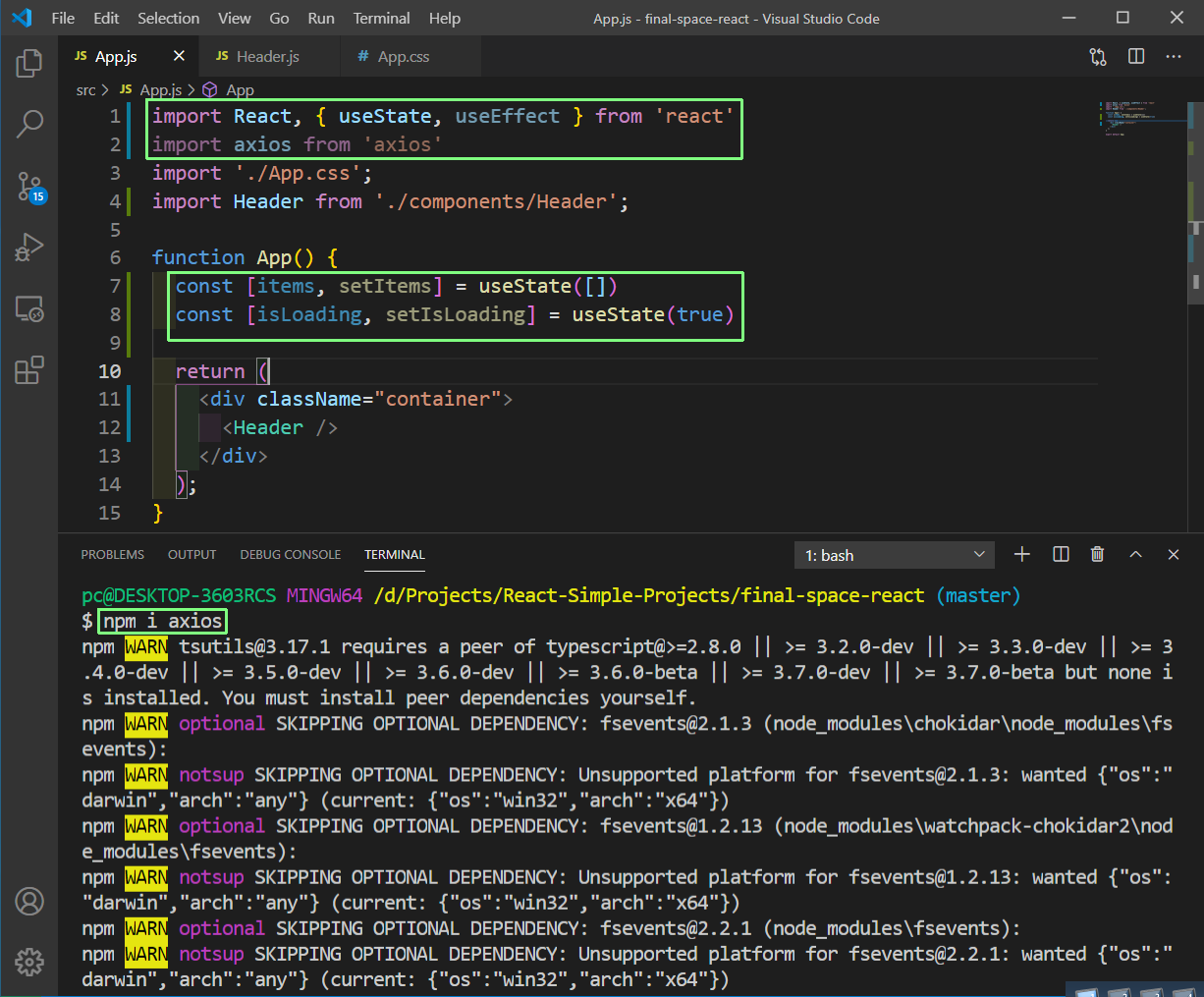Open the Run and Debug panel
The height and width of the screenshot is (997, 1204).
click(28, 247)
